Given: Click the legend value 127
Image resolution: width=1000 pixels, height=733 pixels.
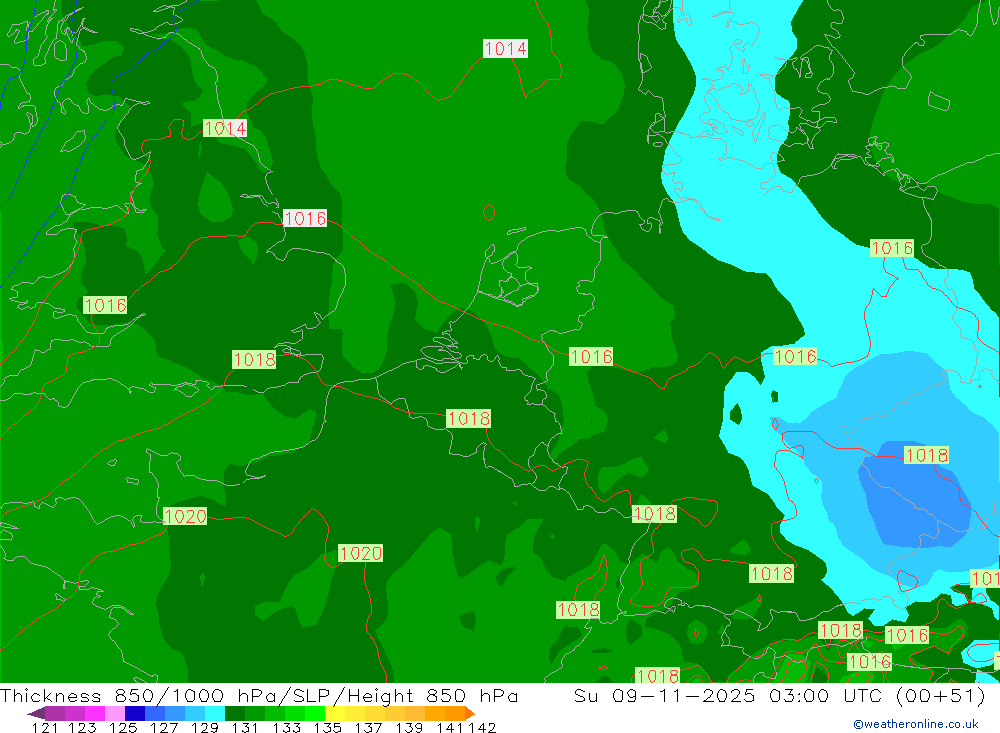Looking at the screenshot, I should click(x=165, y=727).
